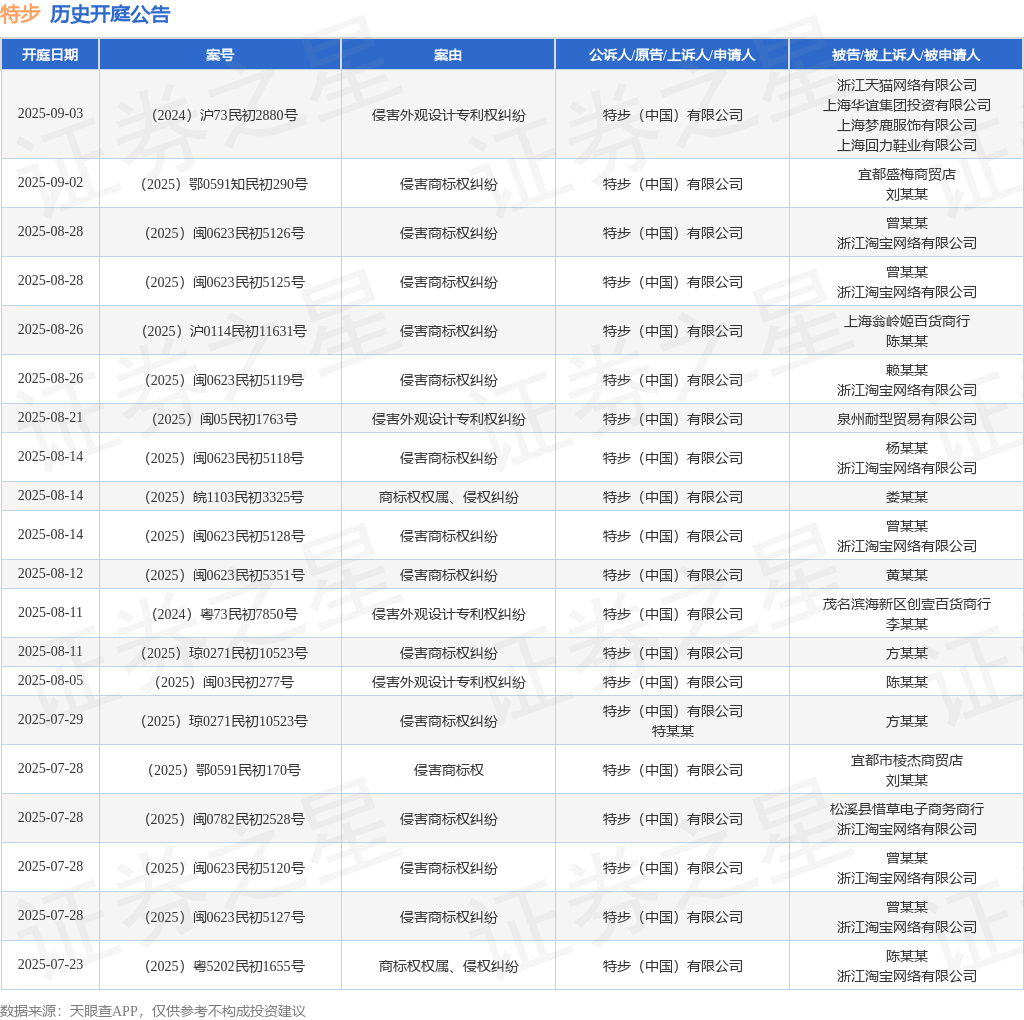
Task: Click defendant 宜都盛梅商贸店
Action: coord(906,174)
